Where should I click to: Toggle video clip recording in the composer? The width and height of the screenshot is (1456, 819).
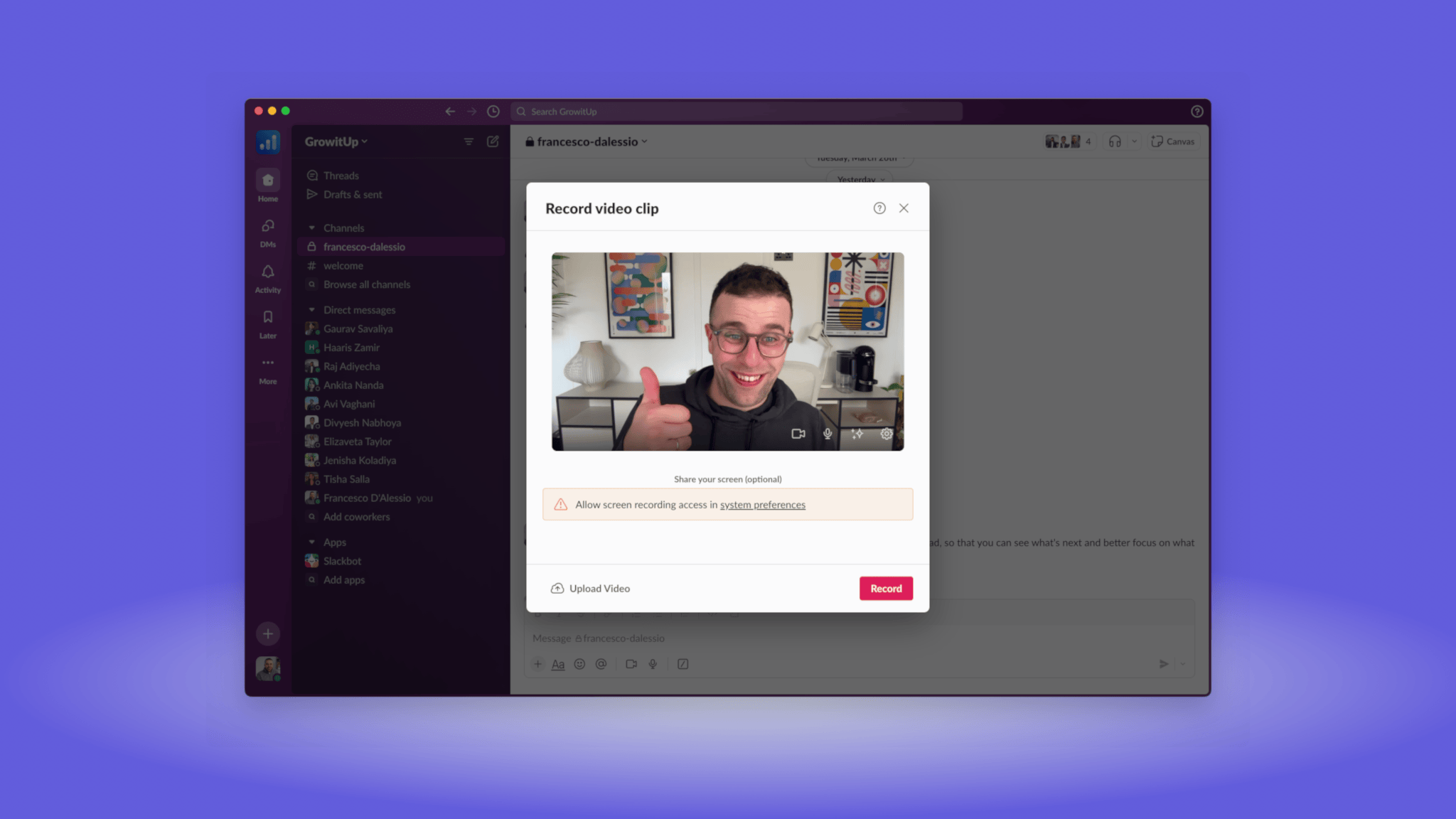pos(631,664)
